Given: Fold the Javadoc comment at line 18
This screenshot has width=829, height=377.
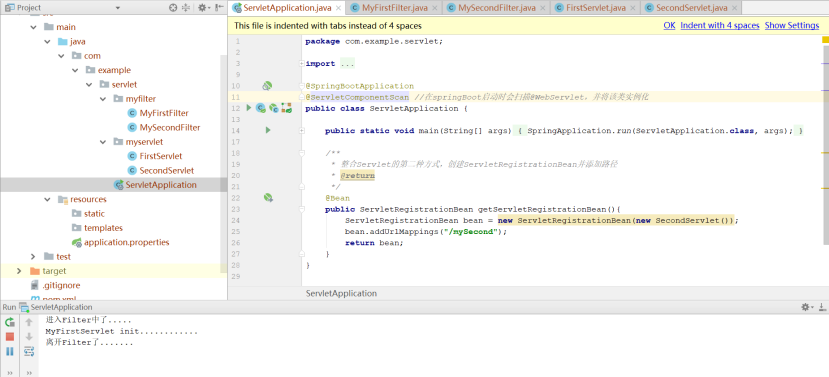Looking at the screenshot, I should [x=301, y=153].
